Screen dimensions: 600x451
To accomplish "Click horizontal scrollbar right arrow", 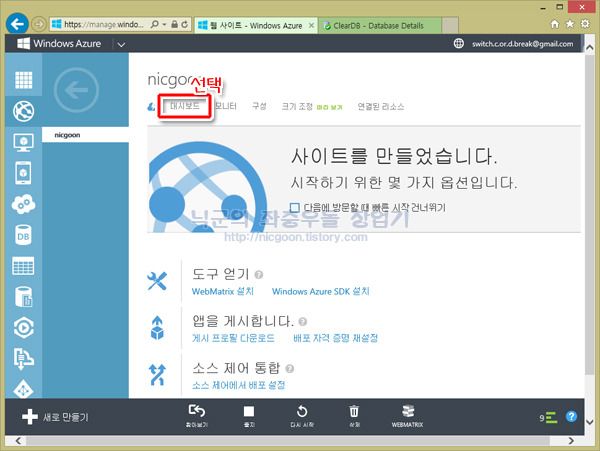I will coord(571,441).
